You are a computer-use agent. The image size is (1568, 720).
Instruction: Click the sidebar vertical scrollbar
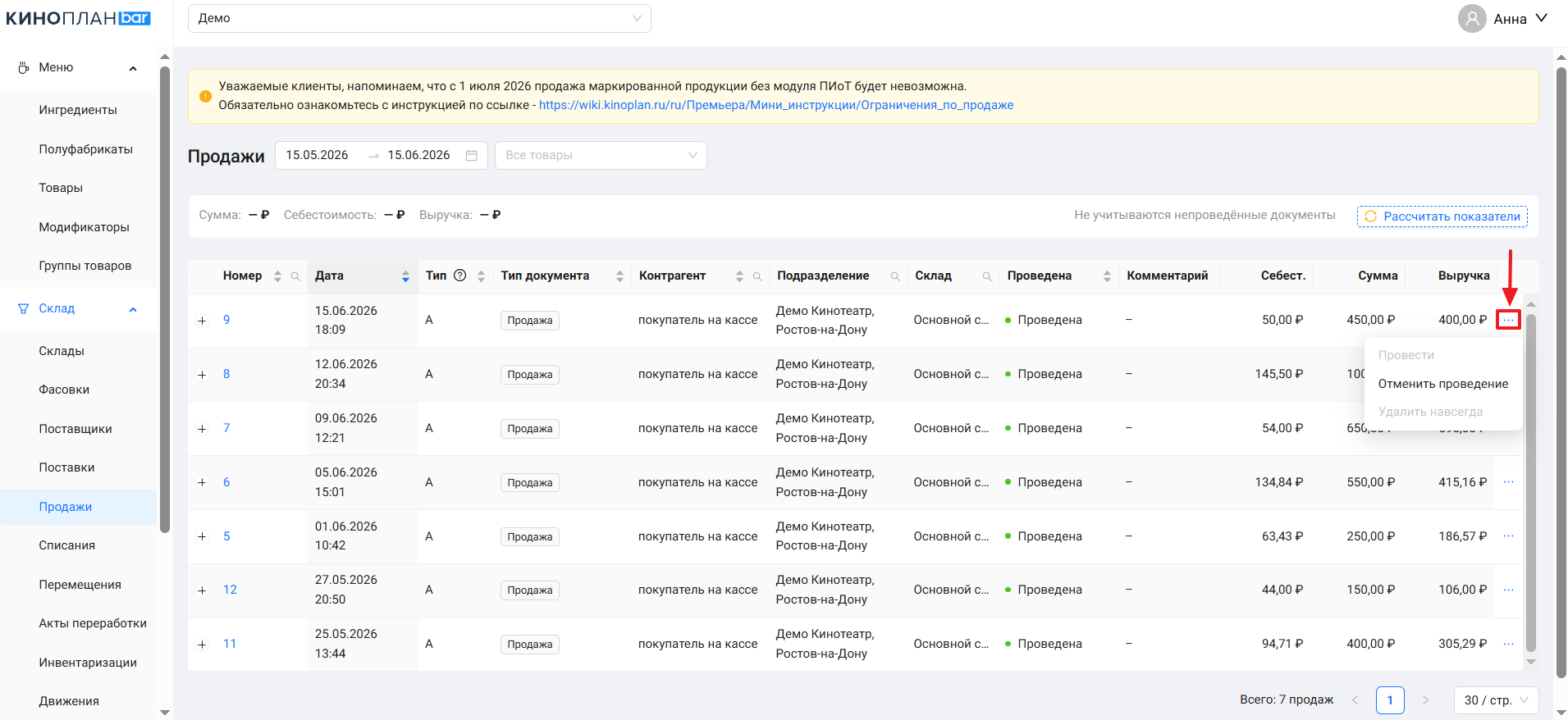coord(165,299)
